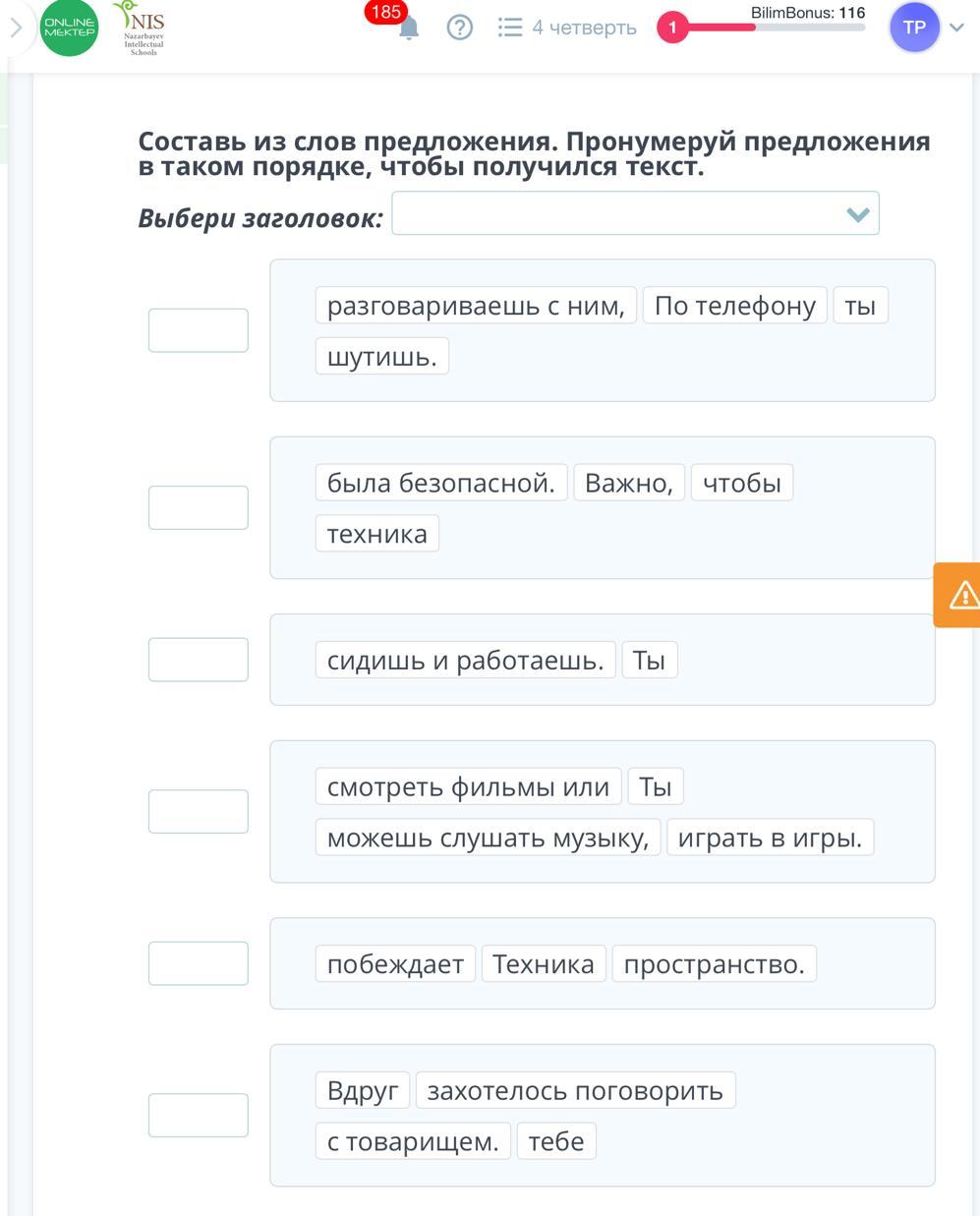The width and height of the screenshot is (980, 1216).
Task: Click the orange warning triangle icon
Action: [x=962, y=595]
